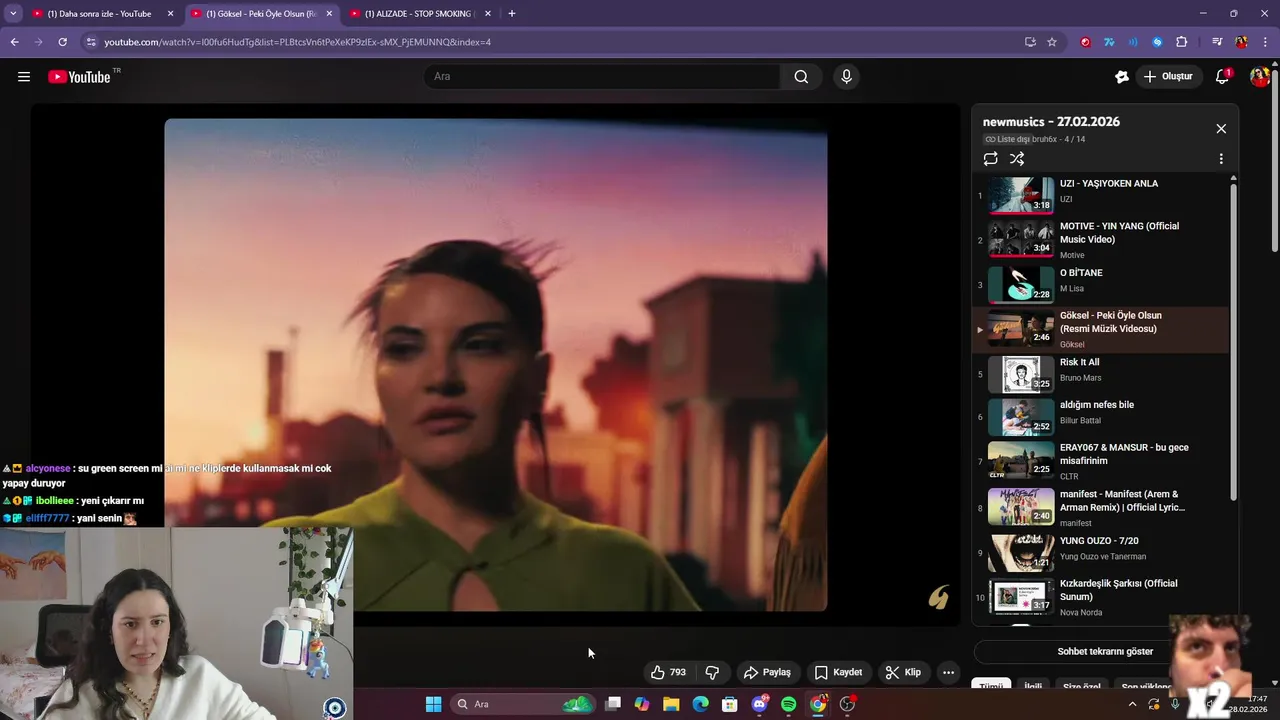Create a clip with Klip button
Viewport: 1280px width, 720px height.
pos(902,672)
